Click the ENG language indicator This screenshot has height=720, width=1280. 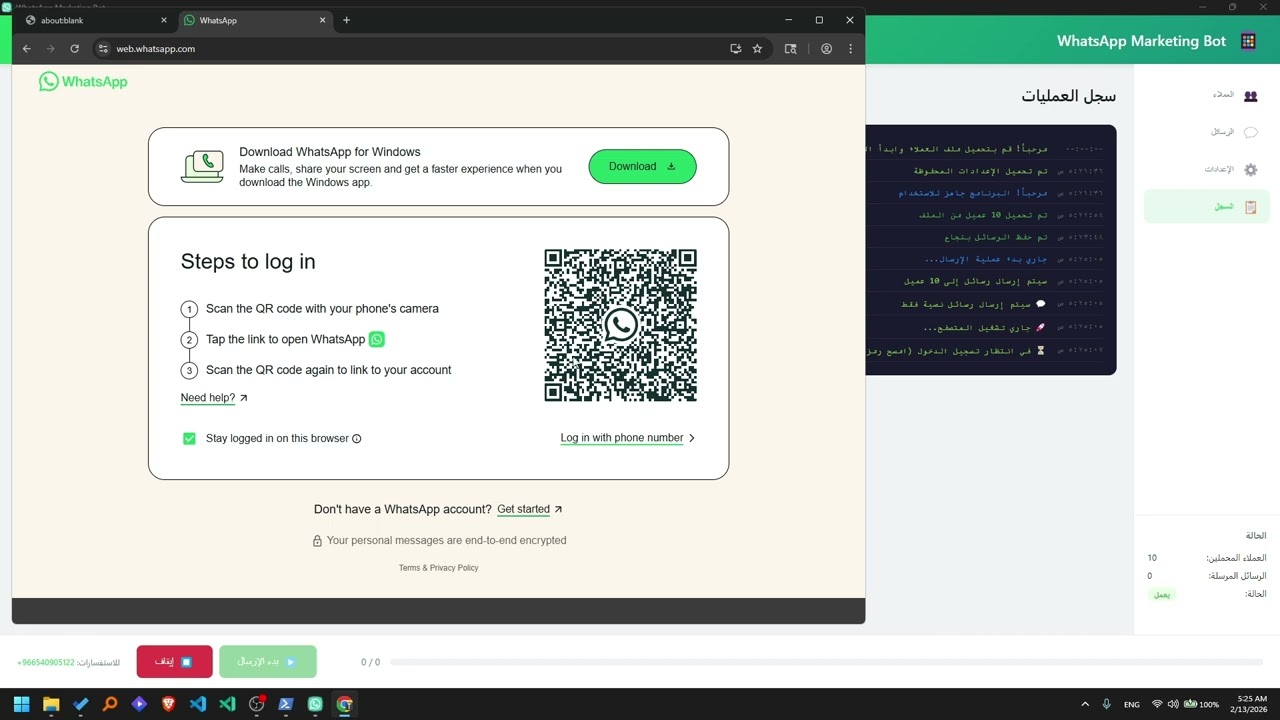pyautogui.click(x=1132, y=705)
